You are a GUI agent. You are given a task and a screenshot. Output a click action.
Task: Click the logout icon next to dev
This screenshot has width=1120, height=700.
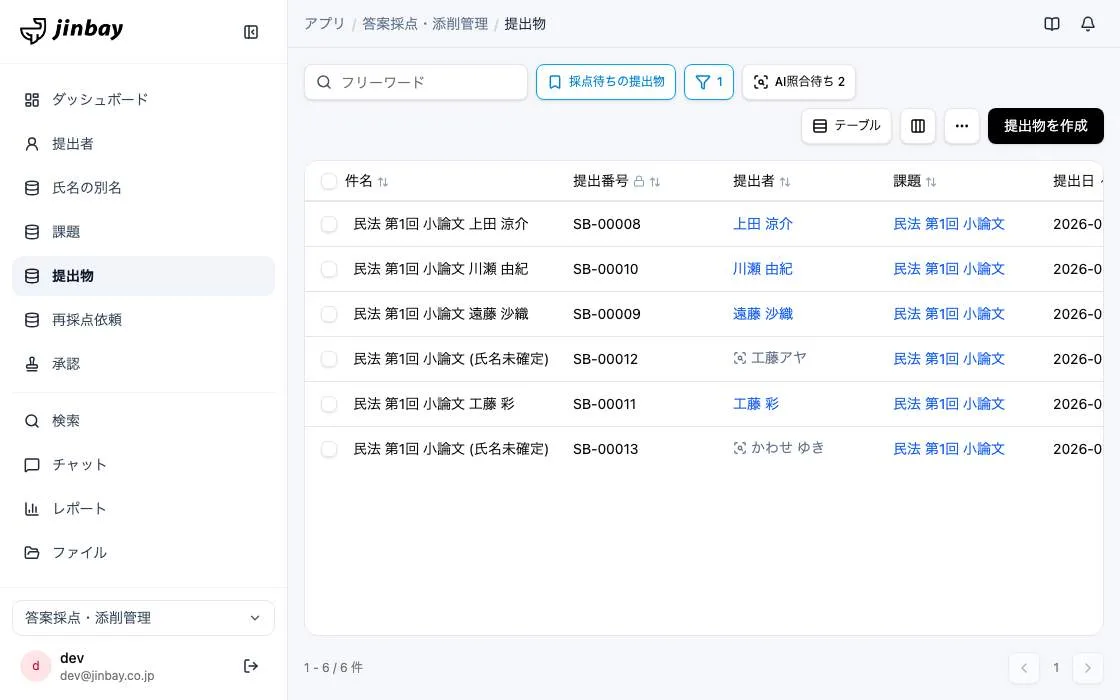[x=251, y=666]
